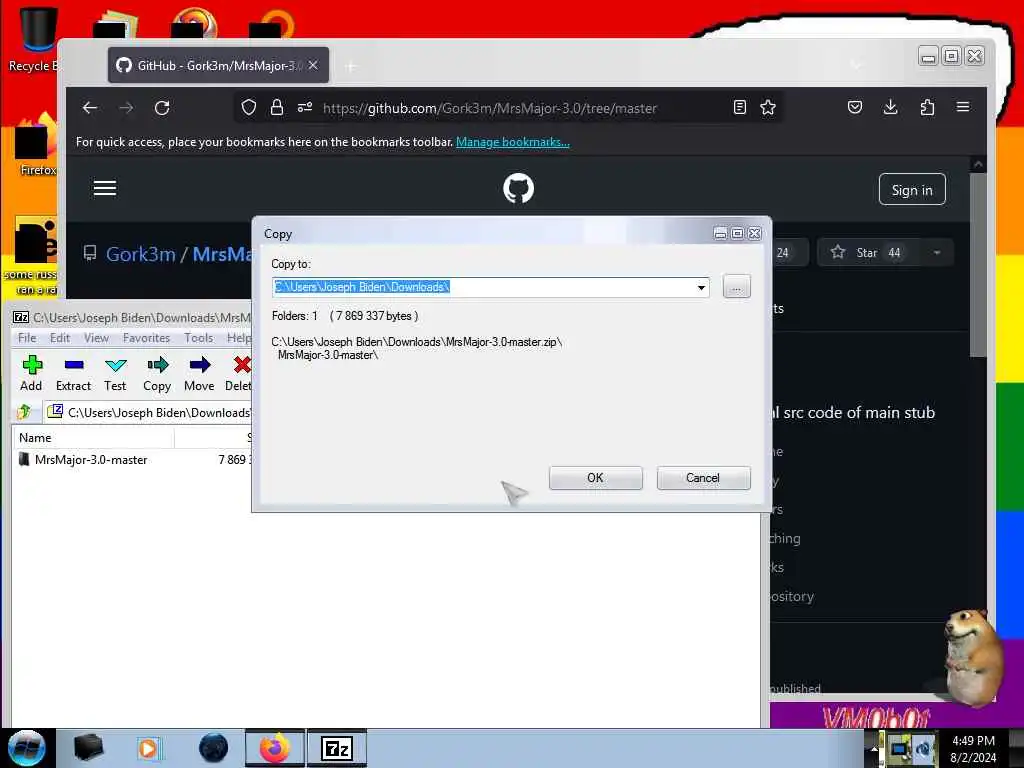Viewport: 1024px width, 768px height.
Task: Open the 7-Zip Favorites menu
Action: click(146, 338)
